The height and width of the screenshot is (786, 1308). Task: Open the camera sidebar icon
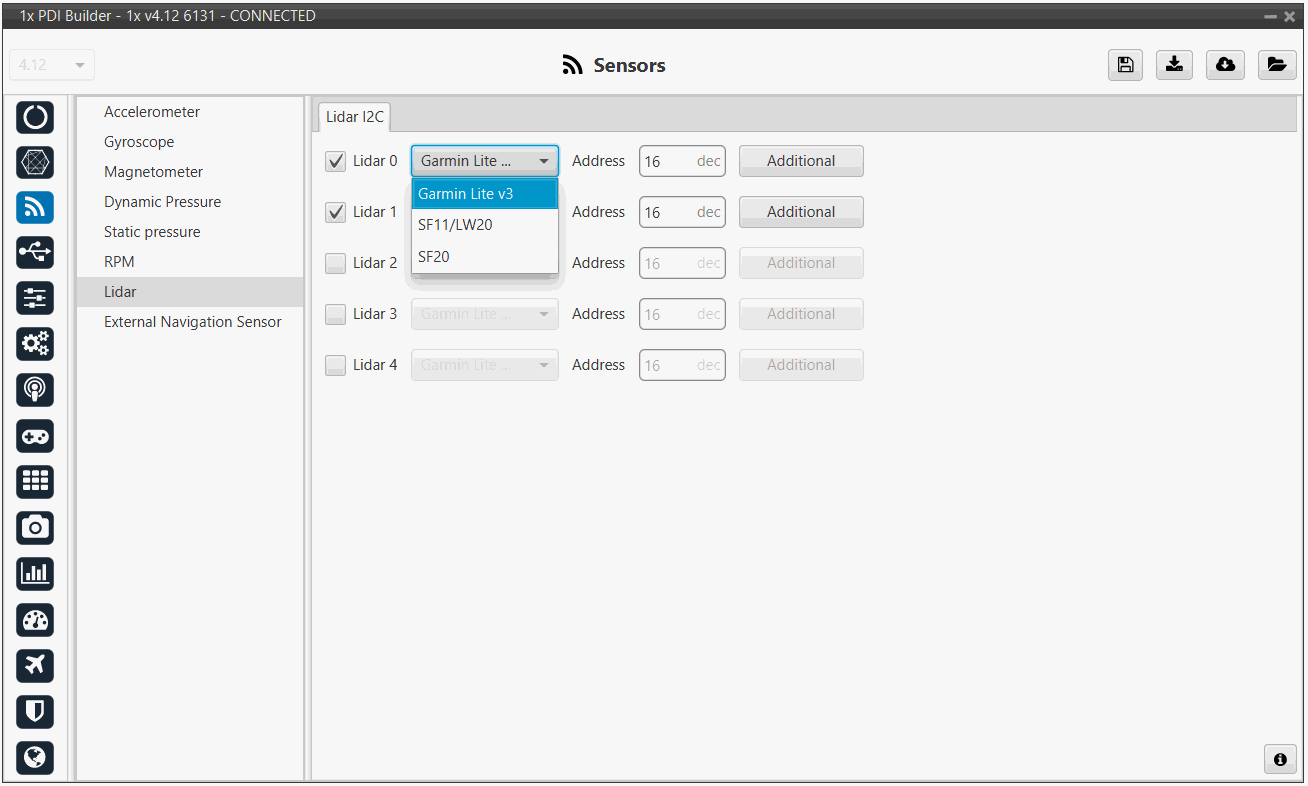click(35, 527)
